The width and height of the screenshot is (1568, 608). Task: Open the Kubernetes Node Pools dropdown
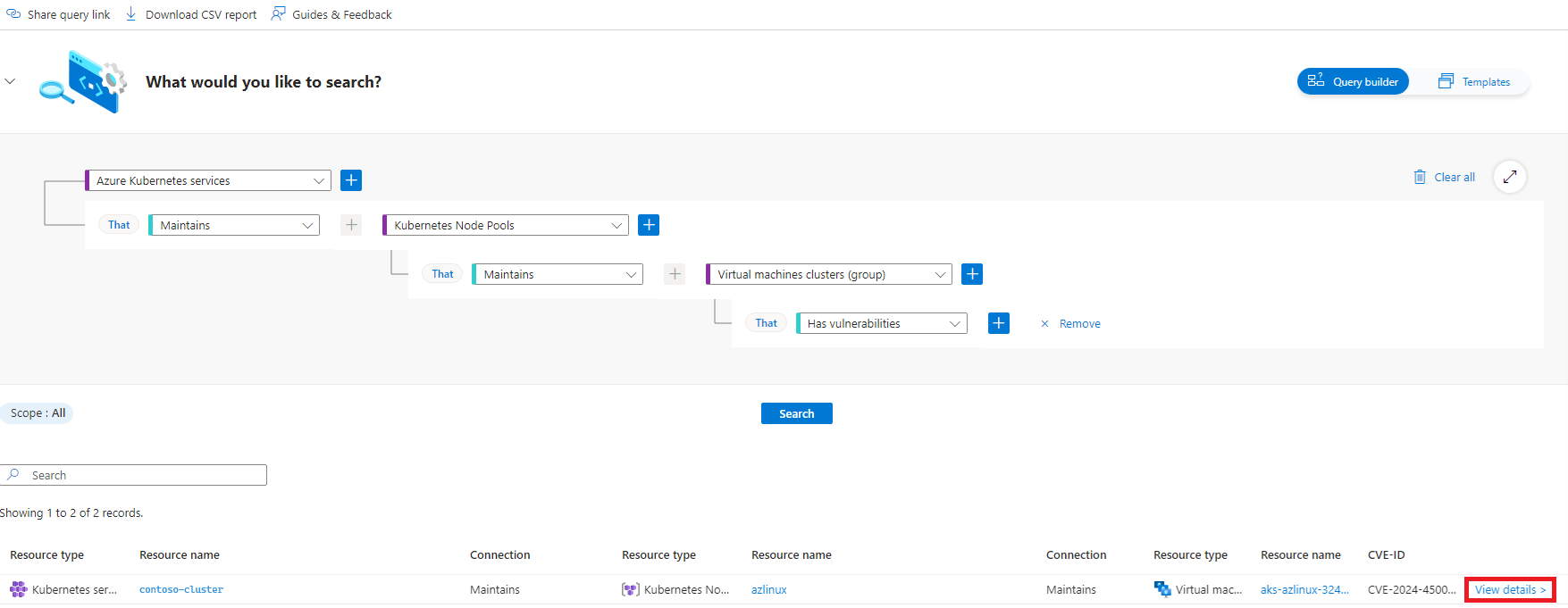[x=506, y=225]
